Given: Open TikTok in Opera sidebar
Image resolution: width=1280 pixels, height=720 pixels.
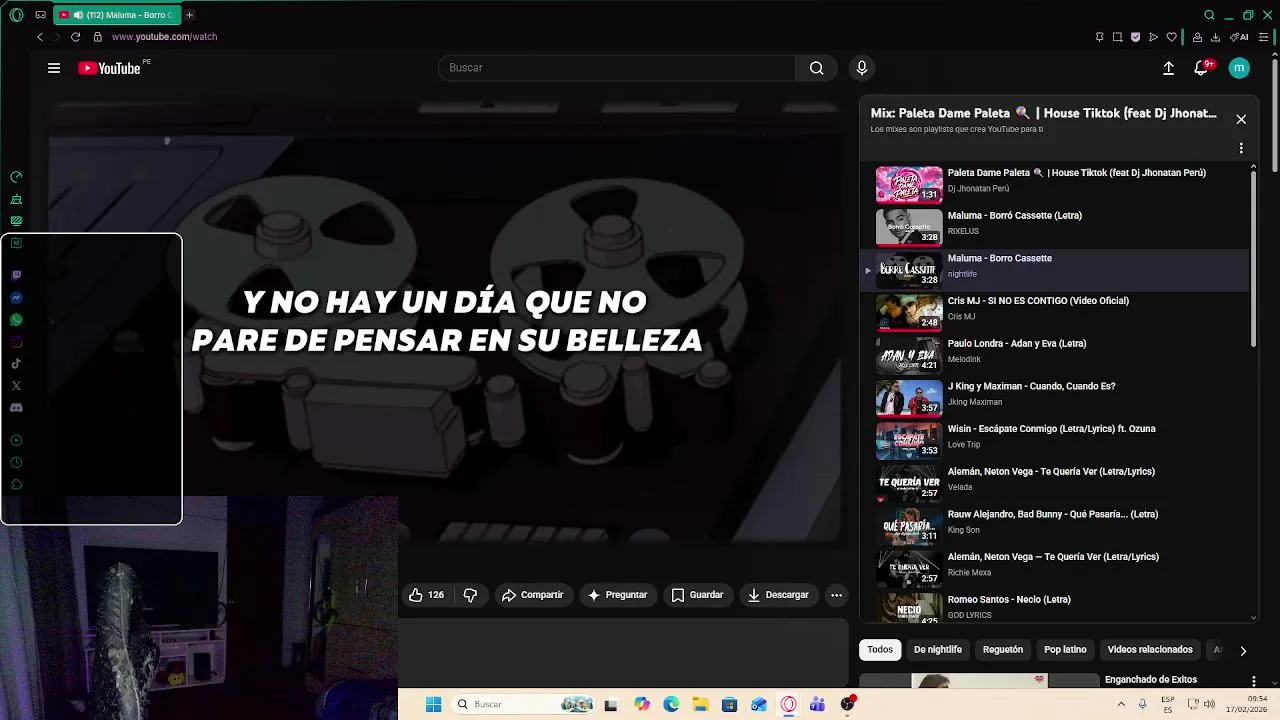Looking at the screenshot, I should click(x=16, y=364).
